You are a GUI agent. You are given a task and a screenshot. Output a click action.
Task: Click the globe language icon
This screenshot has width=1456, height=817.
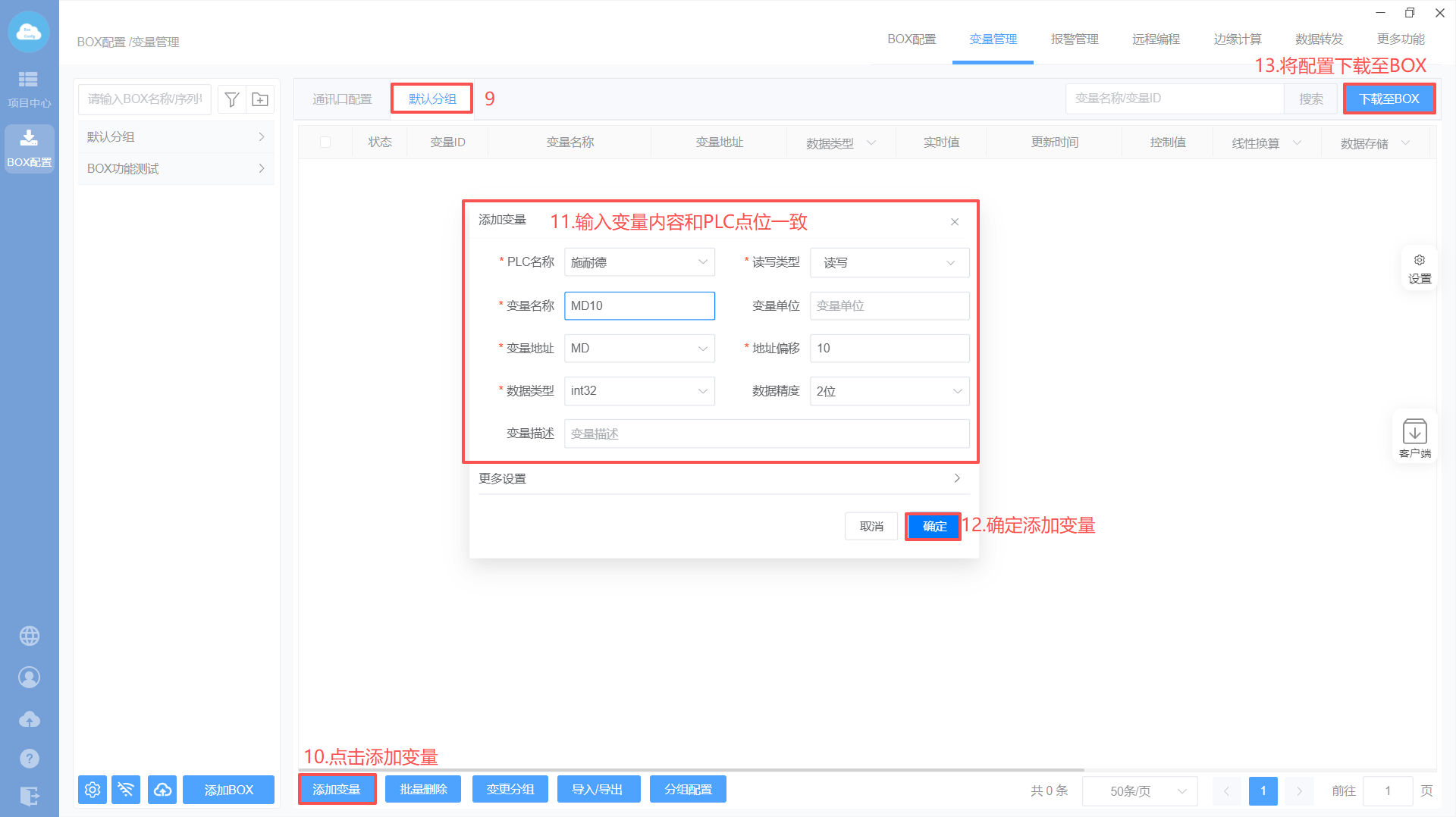[x=29, y=636]
